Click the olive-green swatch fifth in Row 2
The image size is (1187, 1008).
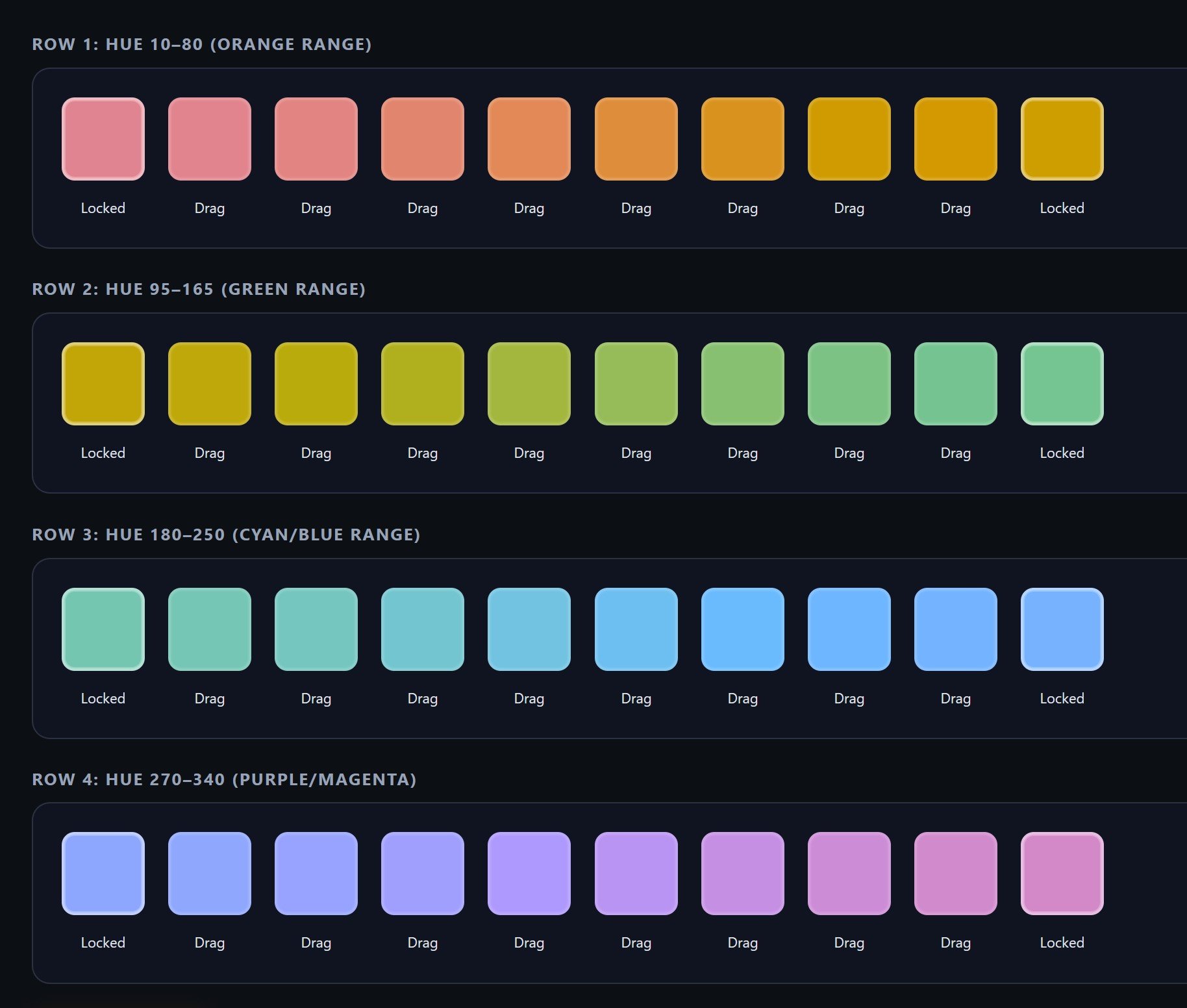[529, 383]
